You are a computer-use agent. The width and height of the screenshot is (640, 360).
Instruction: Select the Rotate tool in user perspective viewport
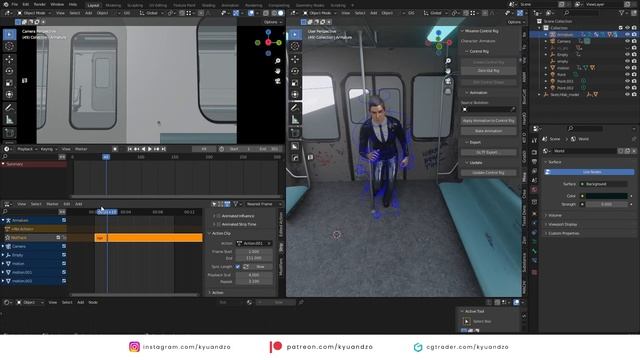pyautogui.click(x=295, y=71)
